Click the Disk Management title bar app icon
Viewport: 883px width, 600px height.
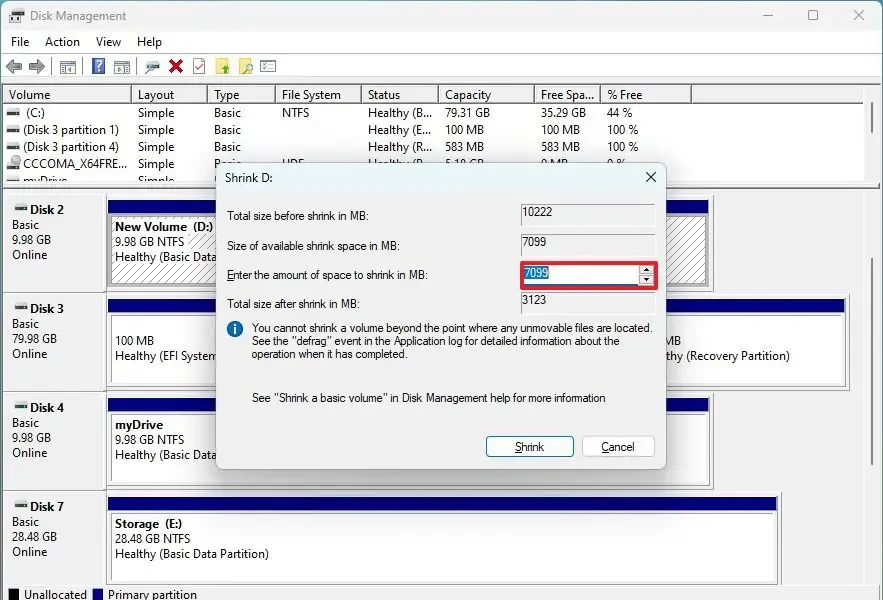[x=16, y=16]
